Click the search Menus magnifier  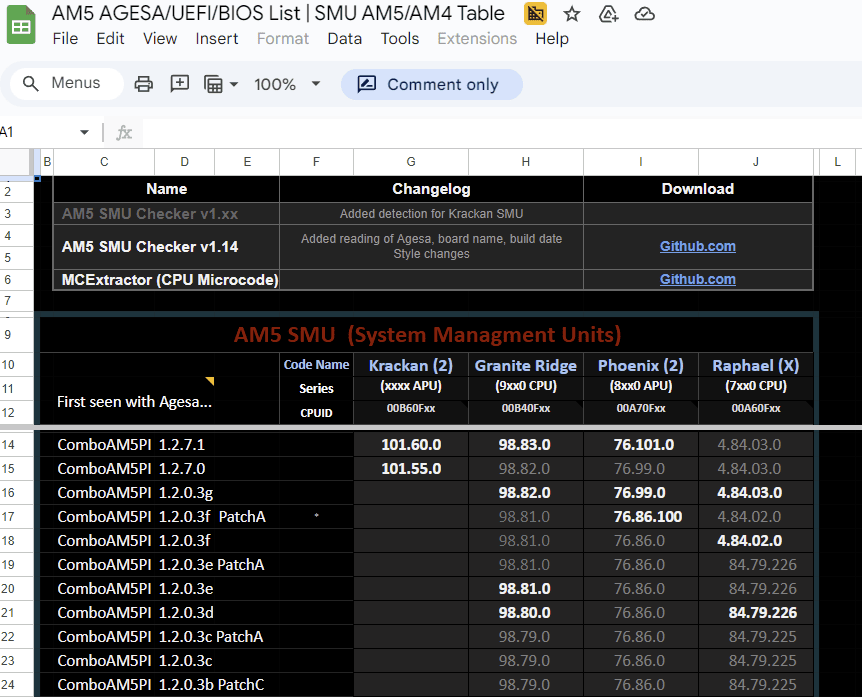click(x=31, y=84)
